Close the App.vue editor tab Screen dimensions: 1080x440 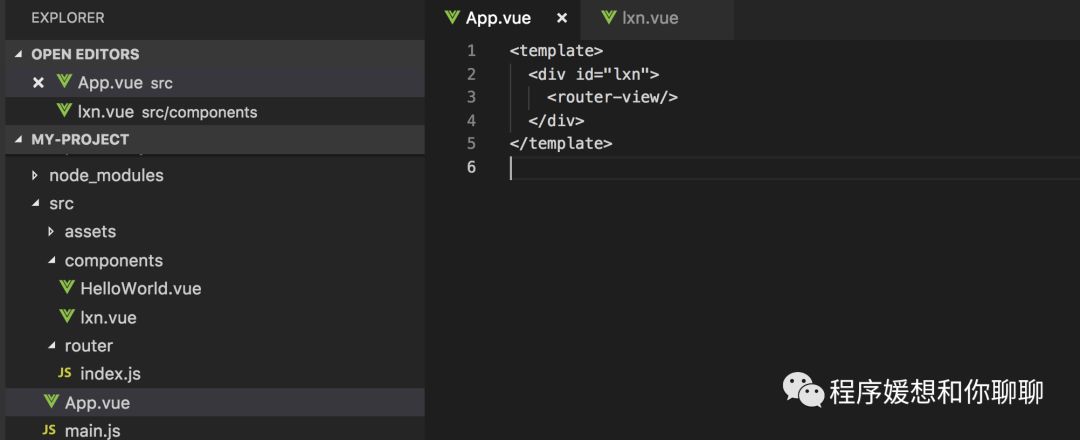(562, 18)
